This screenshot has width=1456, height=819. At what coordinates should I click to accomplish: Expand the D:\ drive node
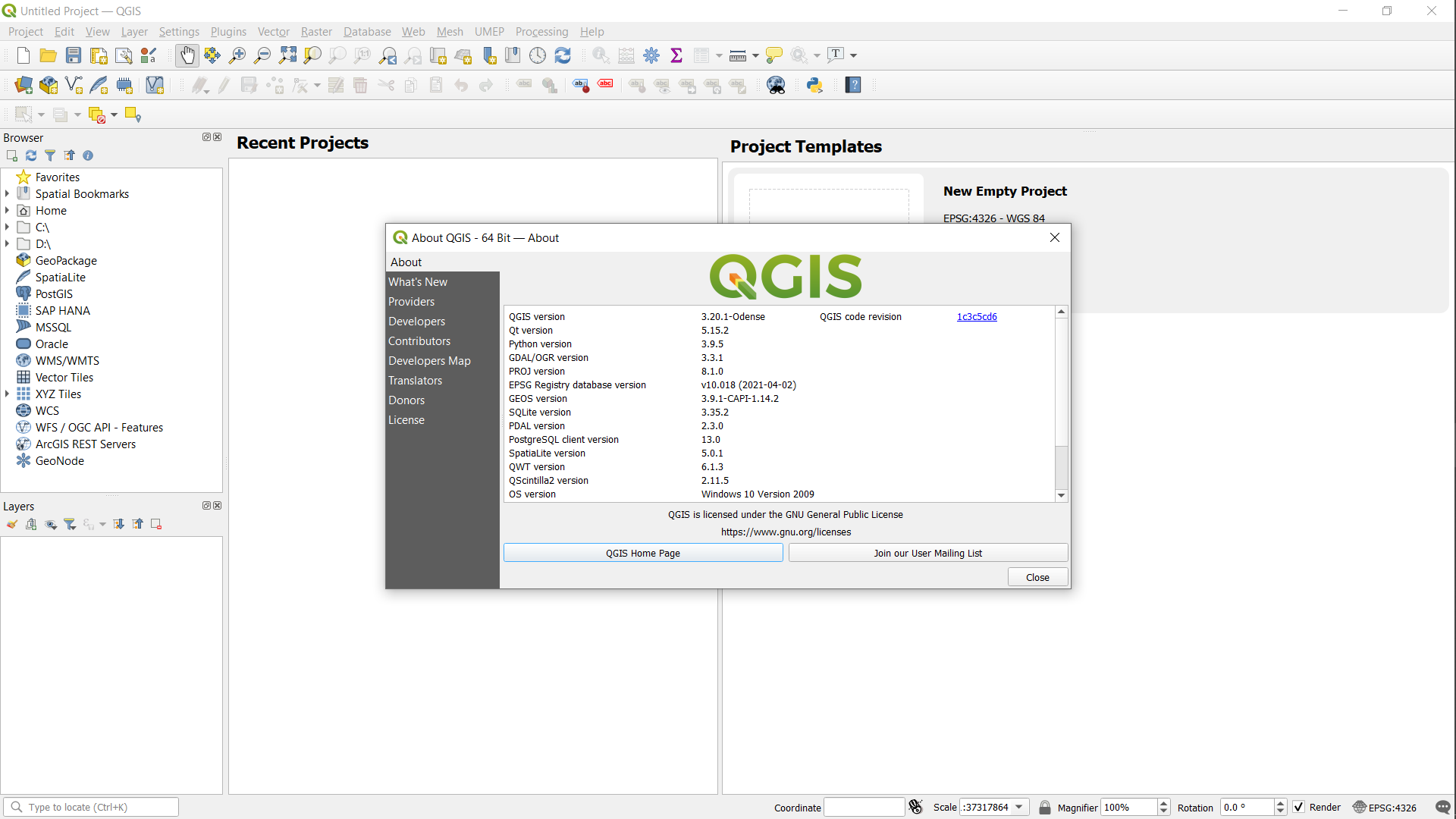pos(7,244)
